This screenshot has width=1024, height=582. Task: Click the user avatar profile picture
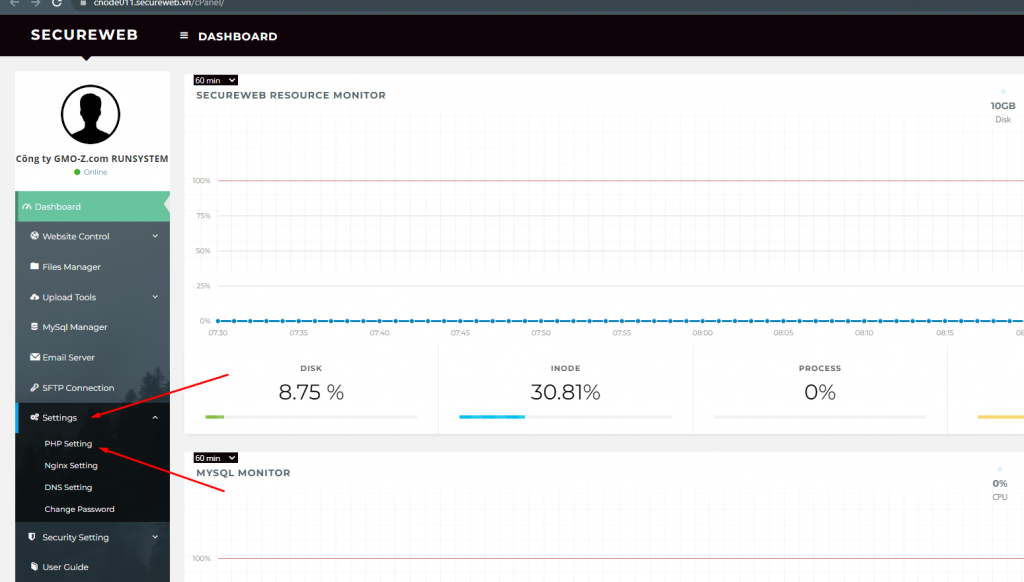[90, 114]
